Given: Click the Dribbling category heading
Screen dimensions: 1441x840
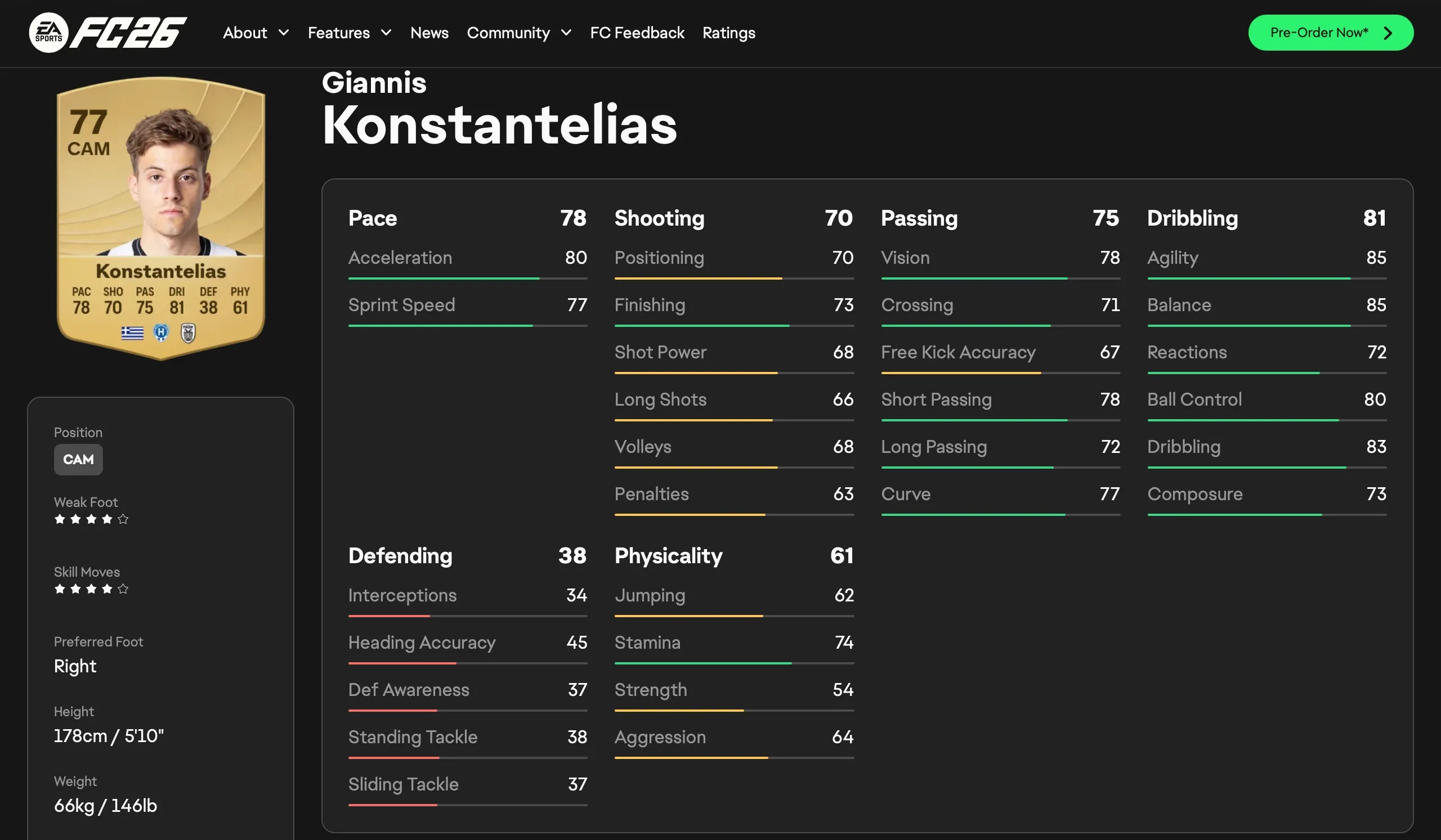Looking at the screenshot, I should click(x=1192, y=218).
